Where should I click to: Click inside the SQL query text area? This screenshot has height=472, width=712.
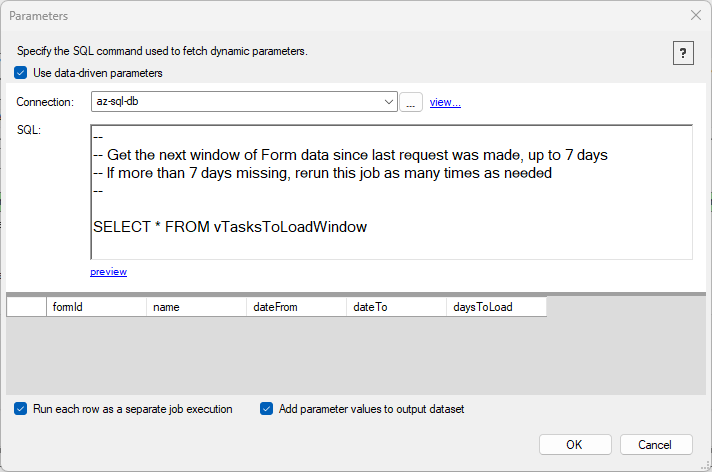391,192
